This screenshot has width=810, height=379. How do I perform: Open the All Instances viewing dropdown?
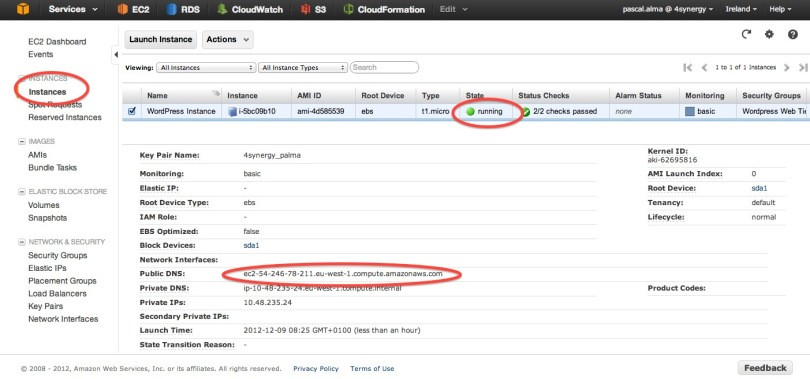(207, 67)
